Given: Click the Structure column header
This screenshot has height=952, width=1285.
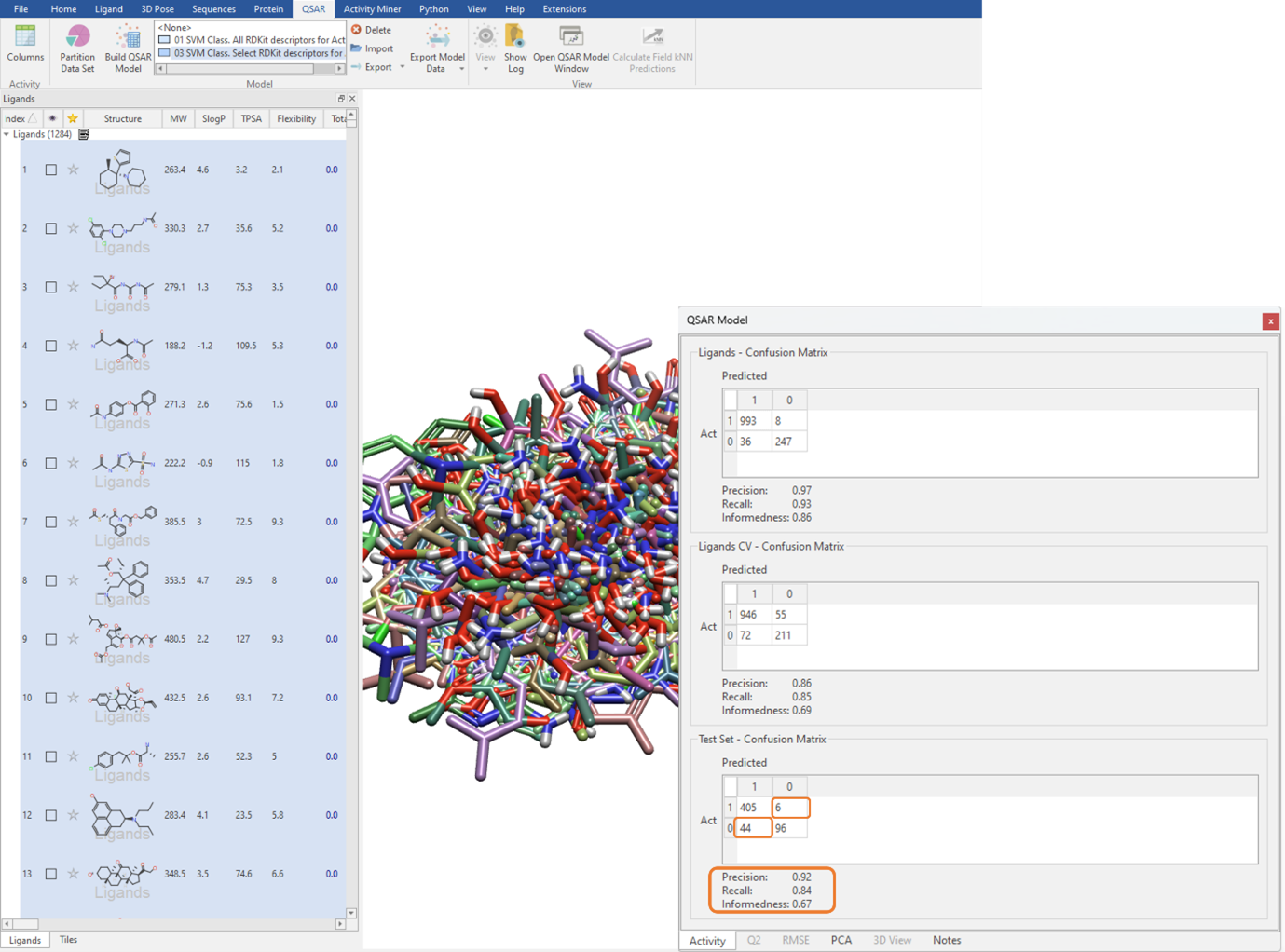Looking at the screenshot, I should (x=123, y=118).
